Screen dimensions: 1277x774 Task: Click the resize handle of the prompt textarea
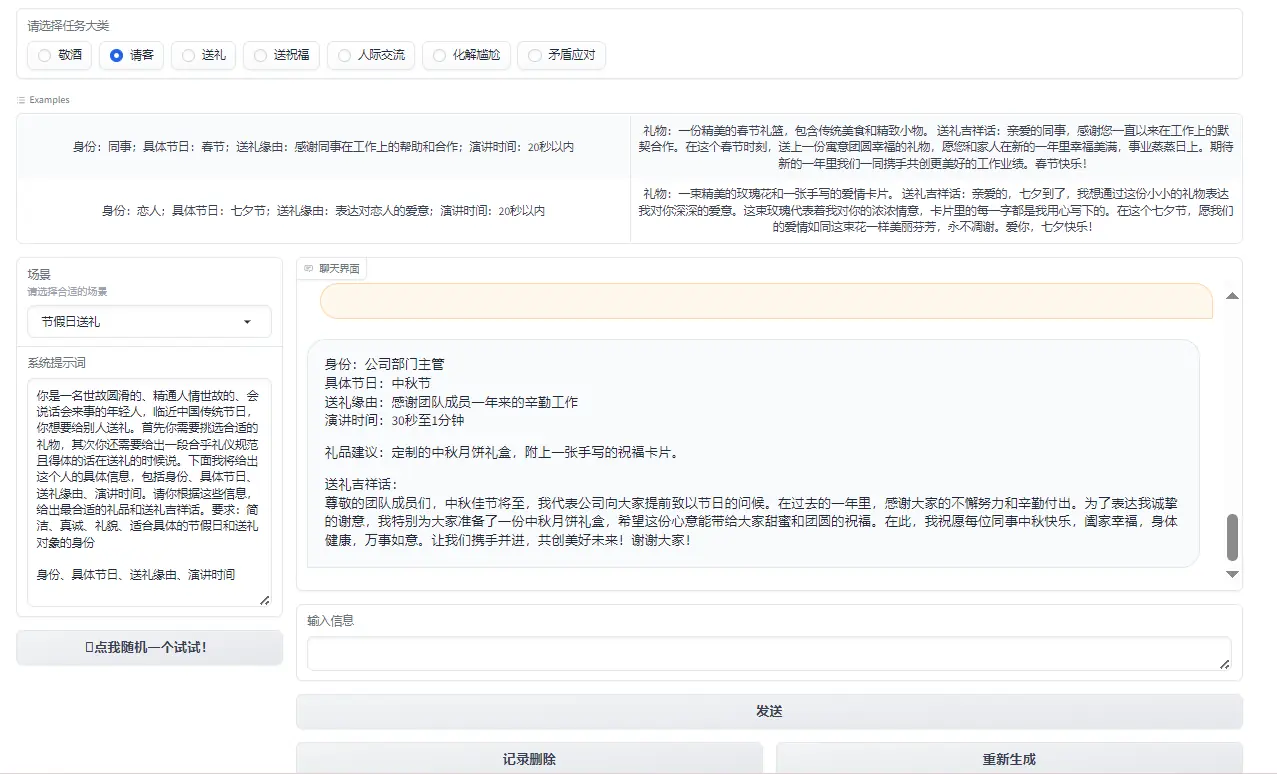pyautogui.click(x=264, y=601)
